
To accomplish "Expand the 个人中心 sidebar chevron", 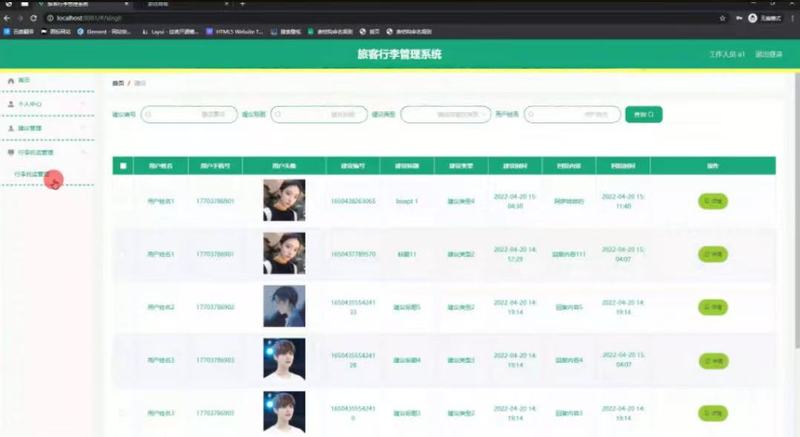I will pos(83,104).
